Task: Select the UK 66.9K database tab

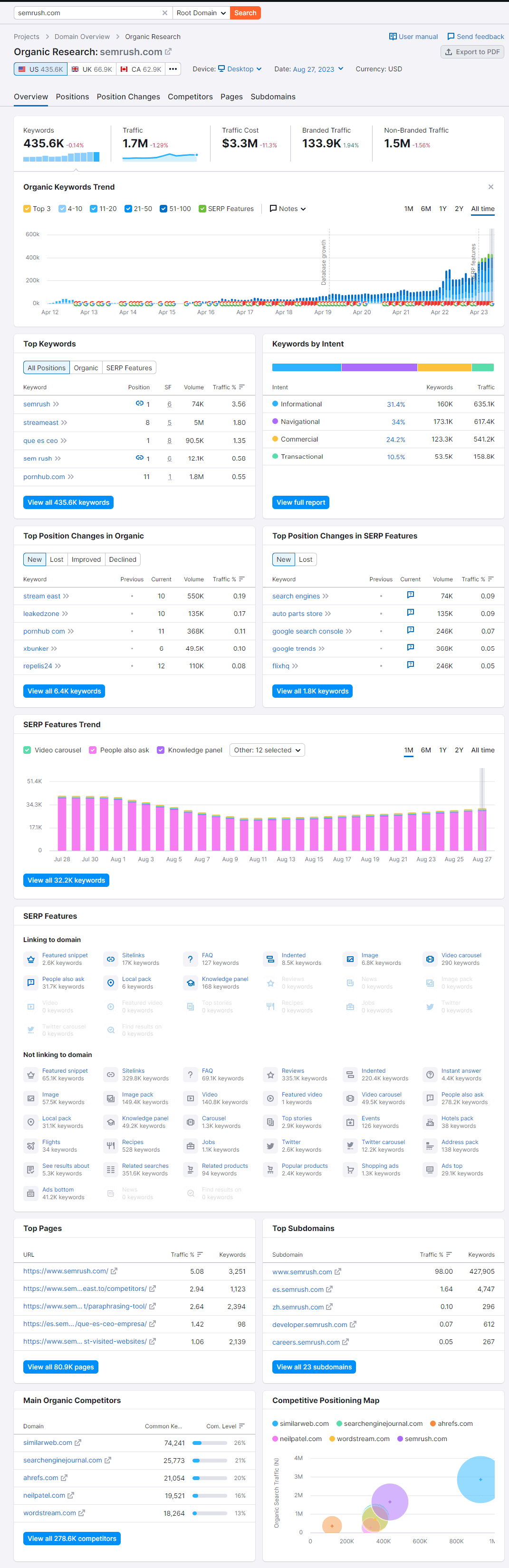Action: 92,69
